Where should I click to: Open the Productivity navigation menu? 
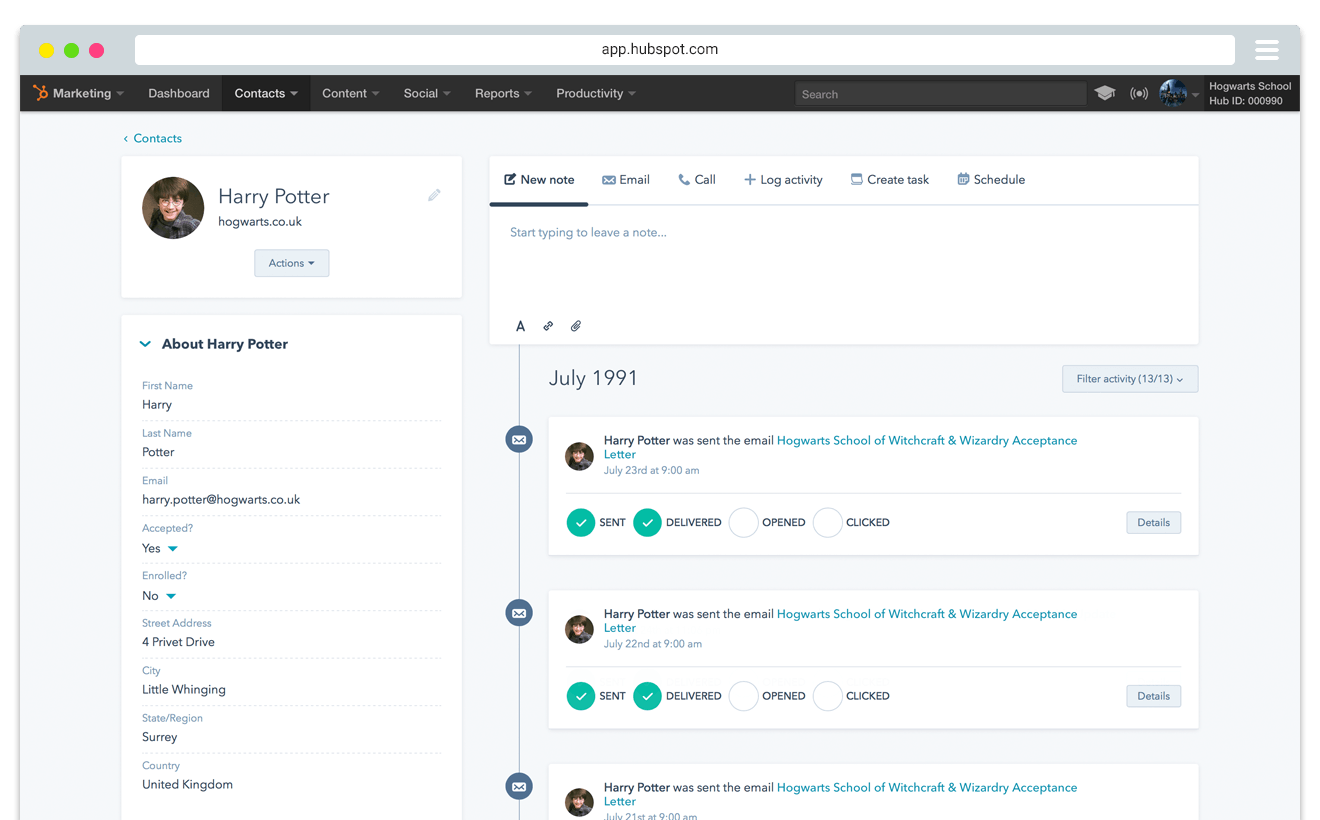[x=596, y=93]
